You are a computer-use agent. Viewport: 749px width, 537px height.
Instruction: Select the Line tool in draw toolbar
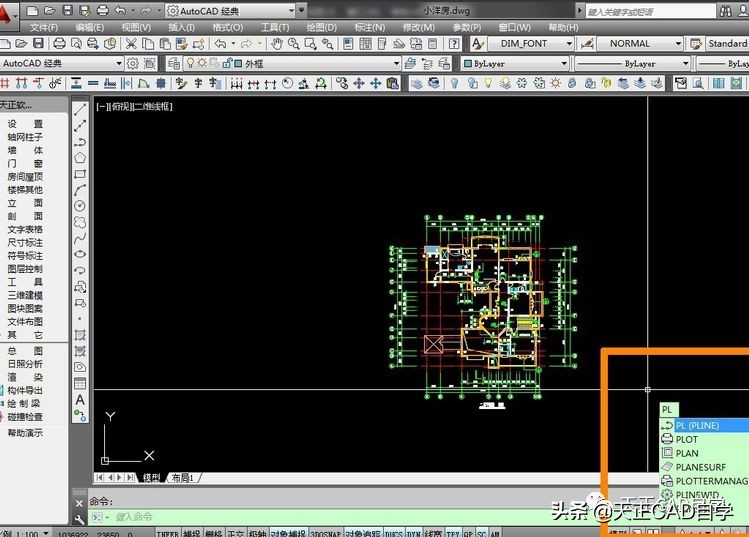80,109
